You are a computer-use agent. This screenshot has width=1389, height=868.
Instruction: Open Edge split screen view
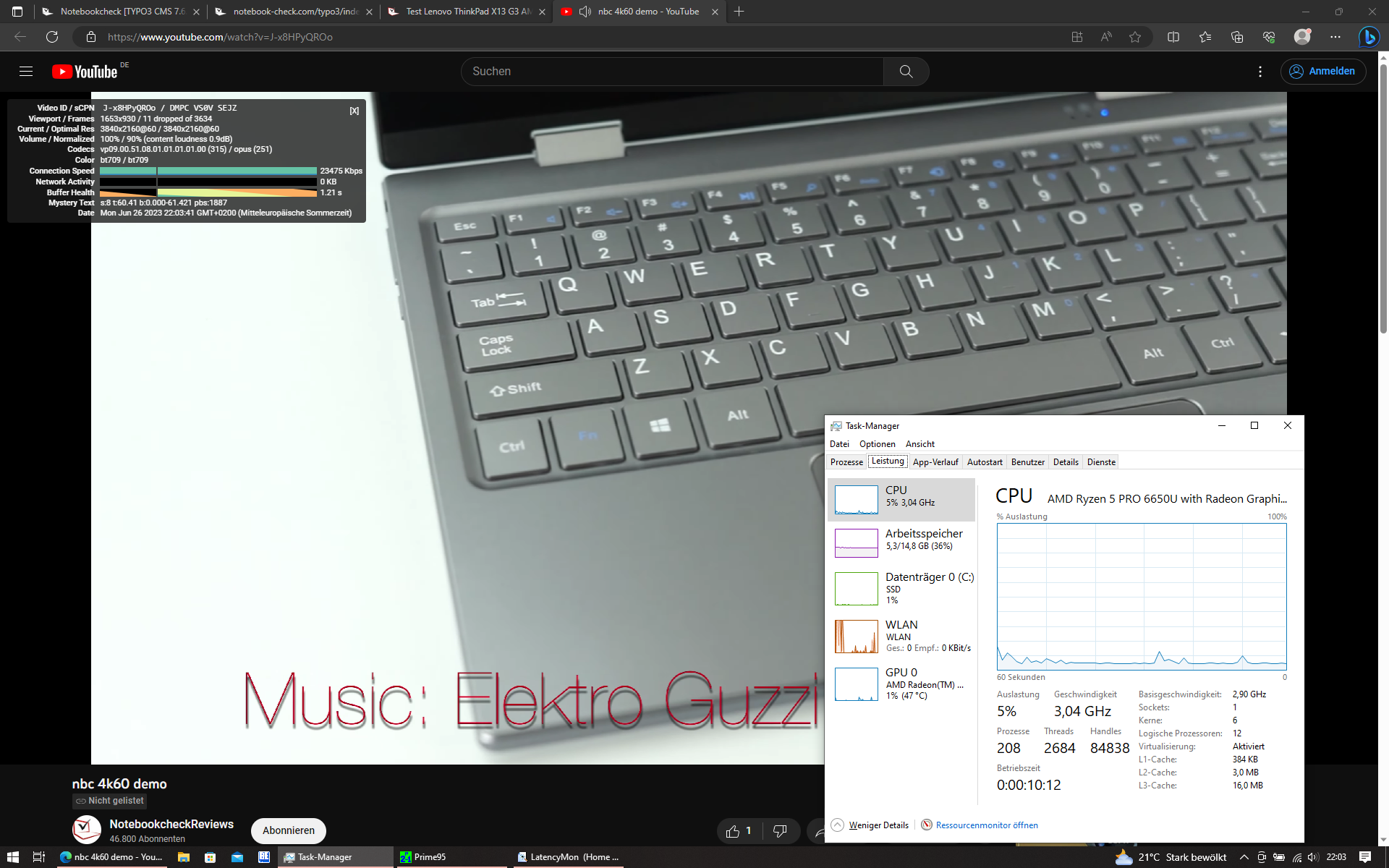point(1173,37)
